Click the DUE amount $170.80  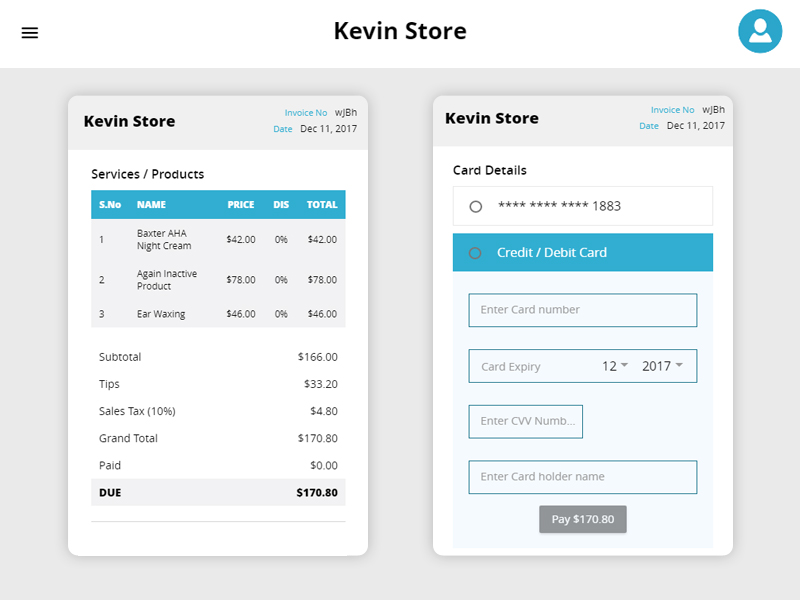coord(317,492)
